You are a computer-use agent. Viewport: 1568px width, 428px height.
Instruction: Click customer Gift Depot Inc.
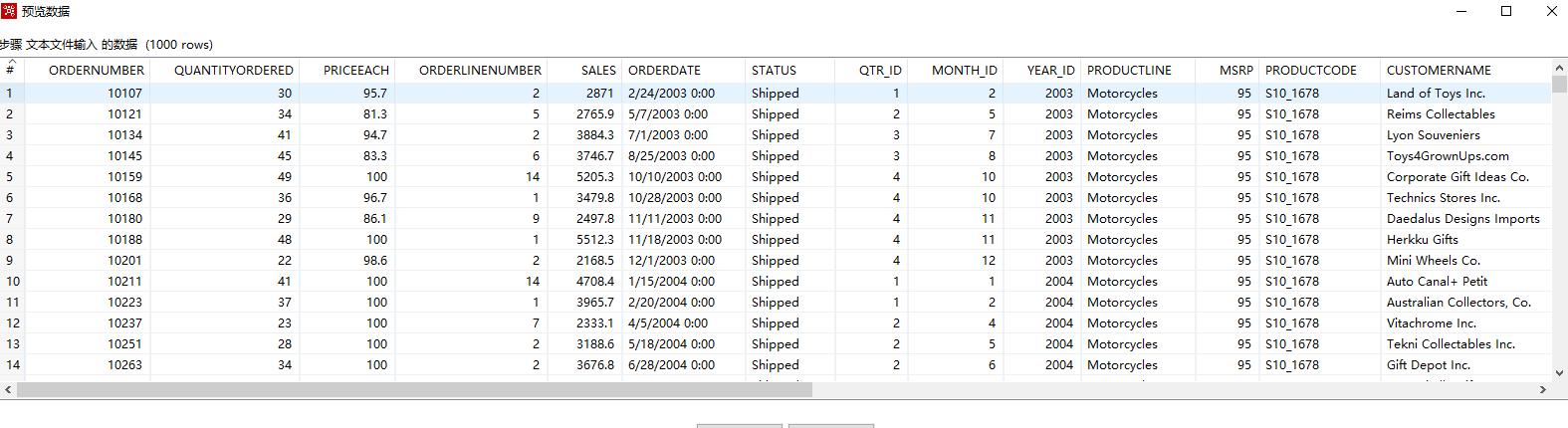[1428, 365]
